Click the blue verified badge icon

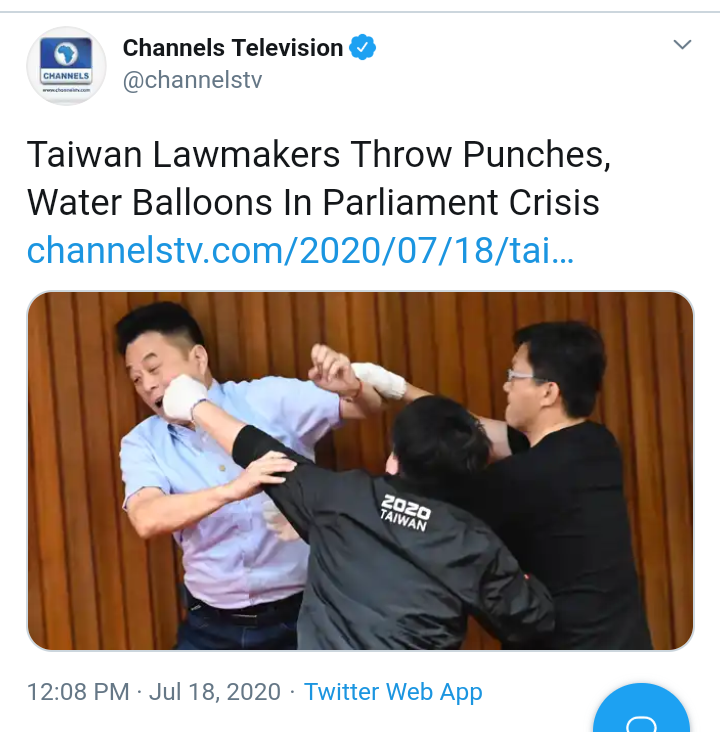coord(363,47)
